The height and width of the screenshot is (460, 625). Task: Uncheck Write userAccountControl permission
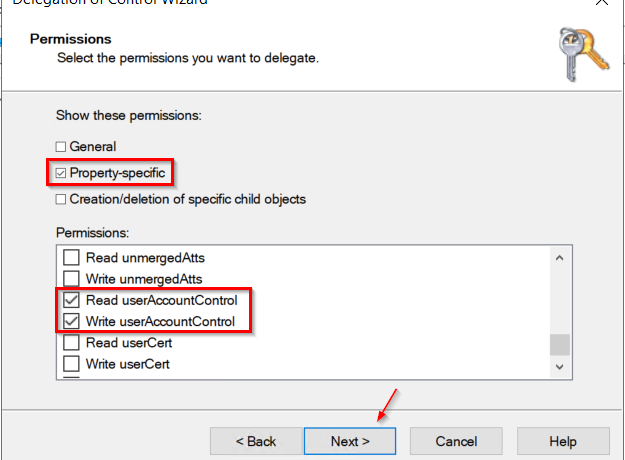point(71,321)
